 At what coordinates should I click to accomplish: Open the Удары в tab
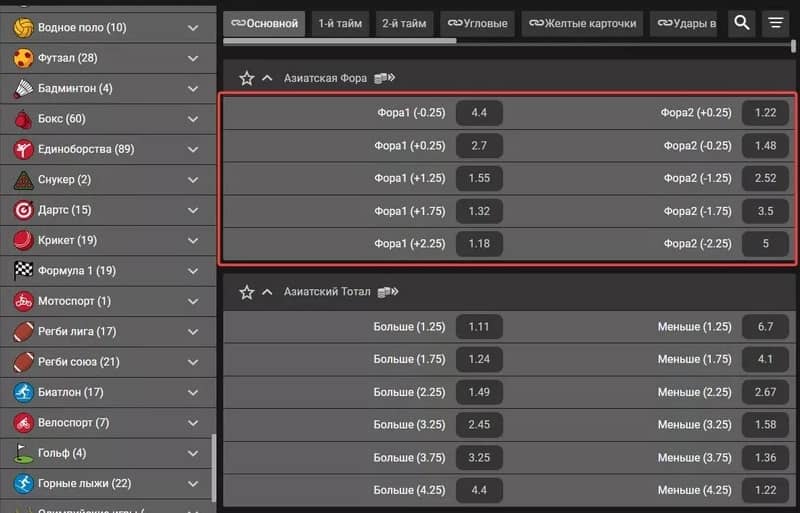click(684, 23)
